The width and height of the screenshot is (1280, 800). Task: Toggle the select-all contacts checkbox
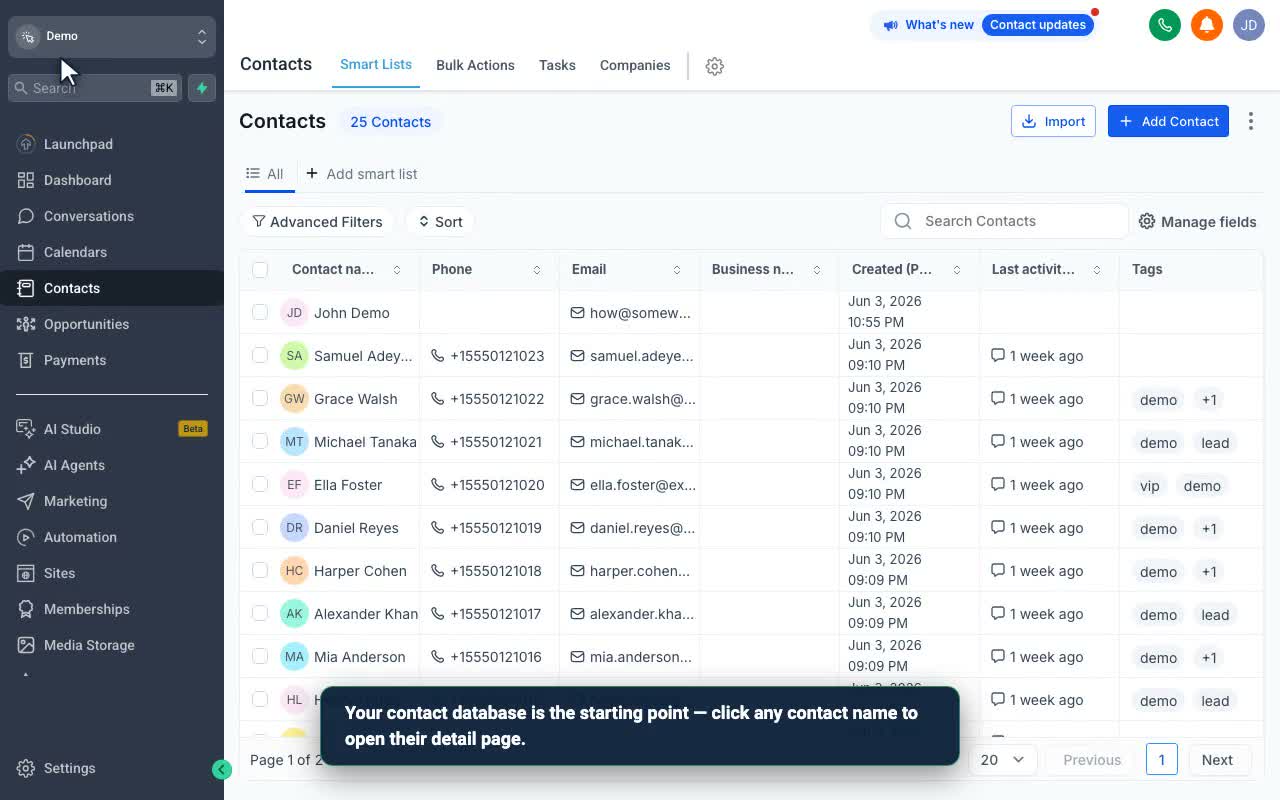260,269
